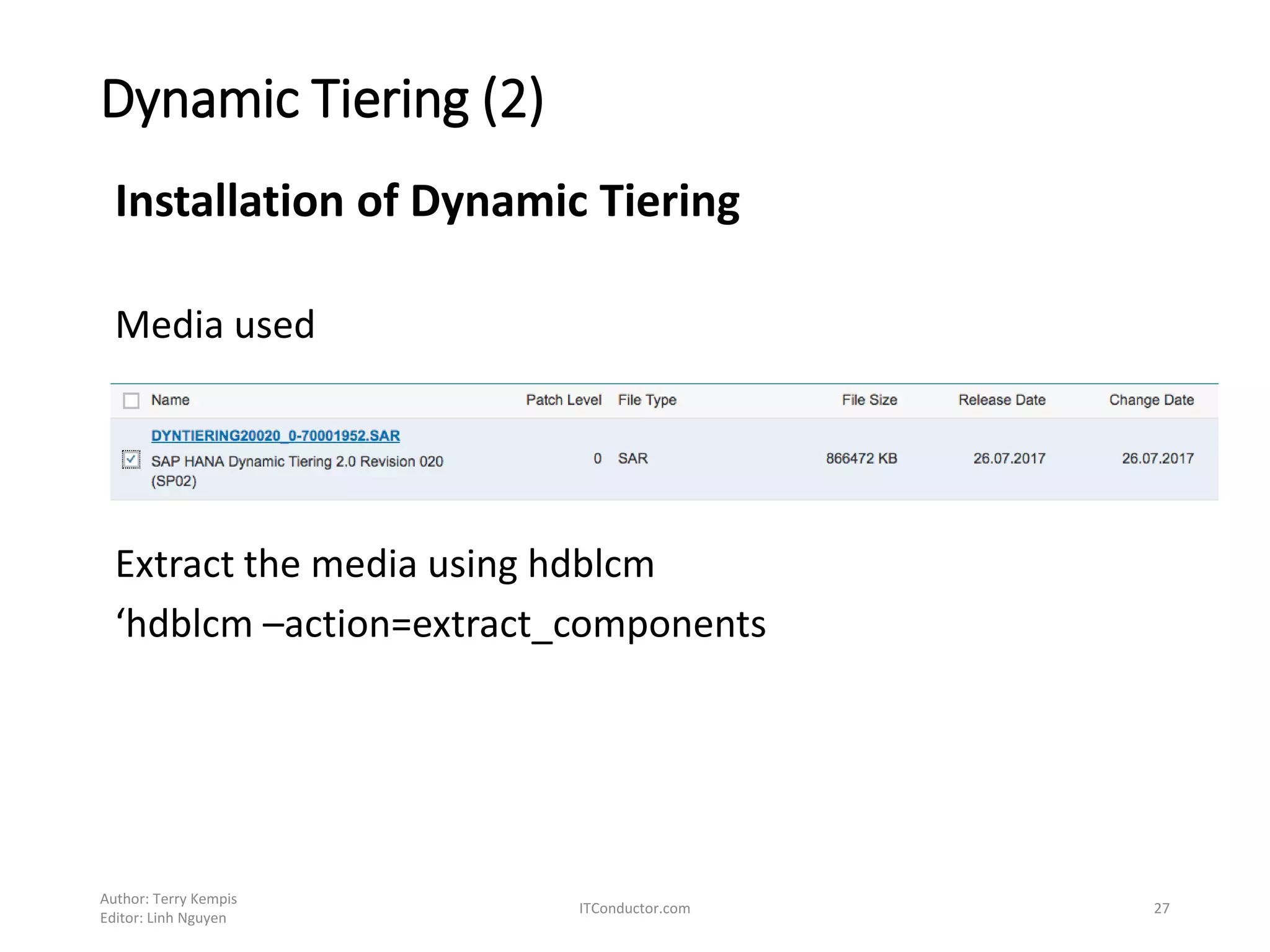
Task: Click the Change Date column header
Action: 1152,400
